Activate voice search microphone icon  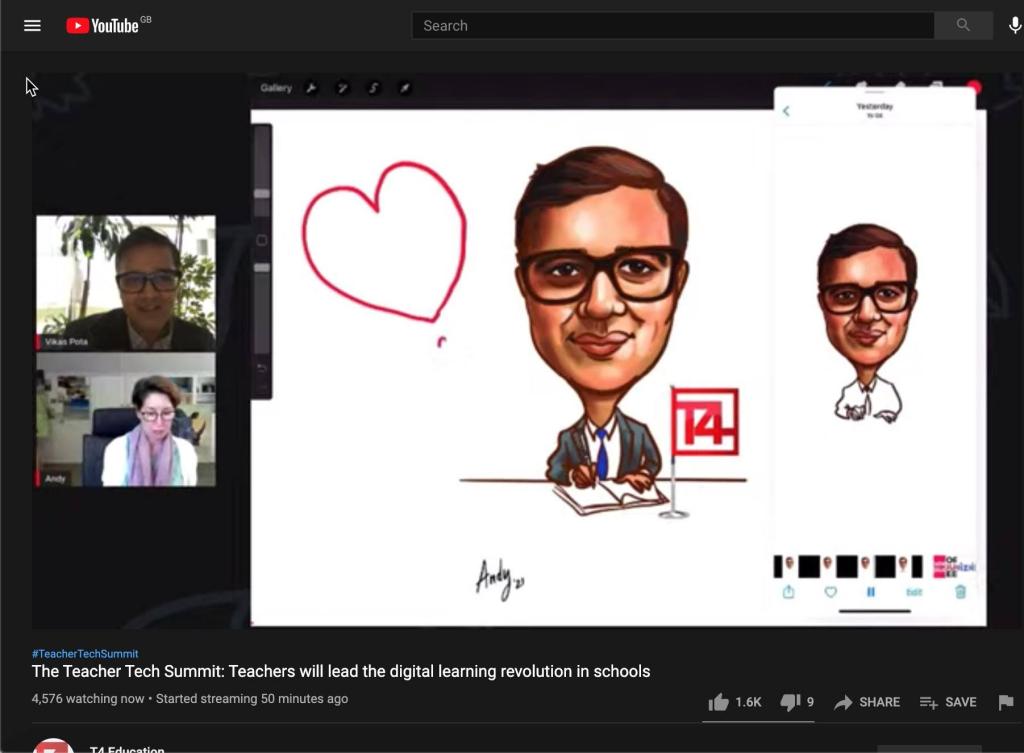[1015, 26]
